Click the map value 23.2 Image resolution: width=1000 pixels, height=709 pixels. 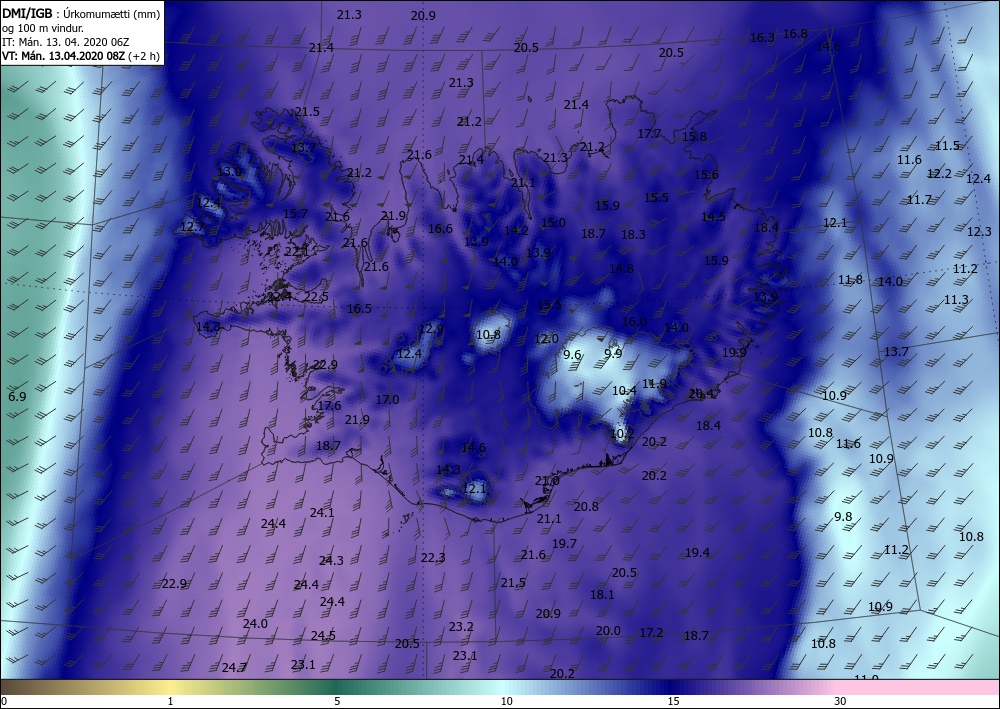[461, 627]
